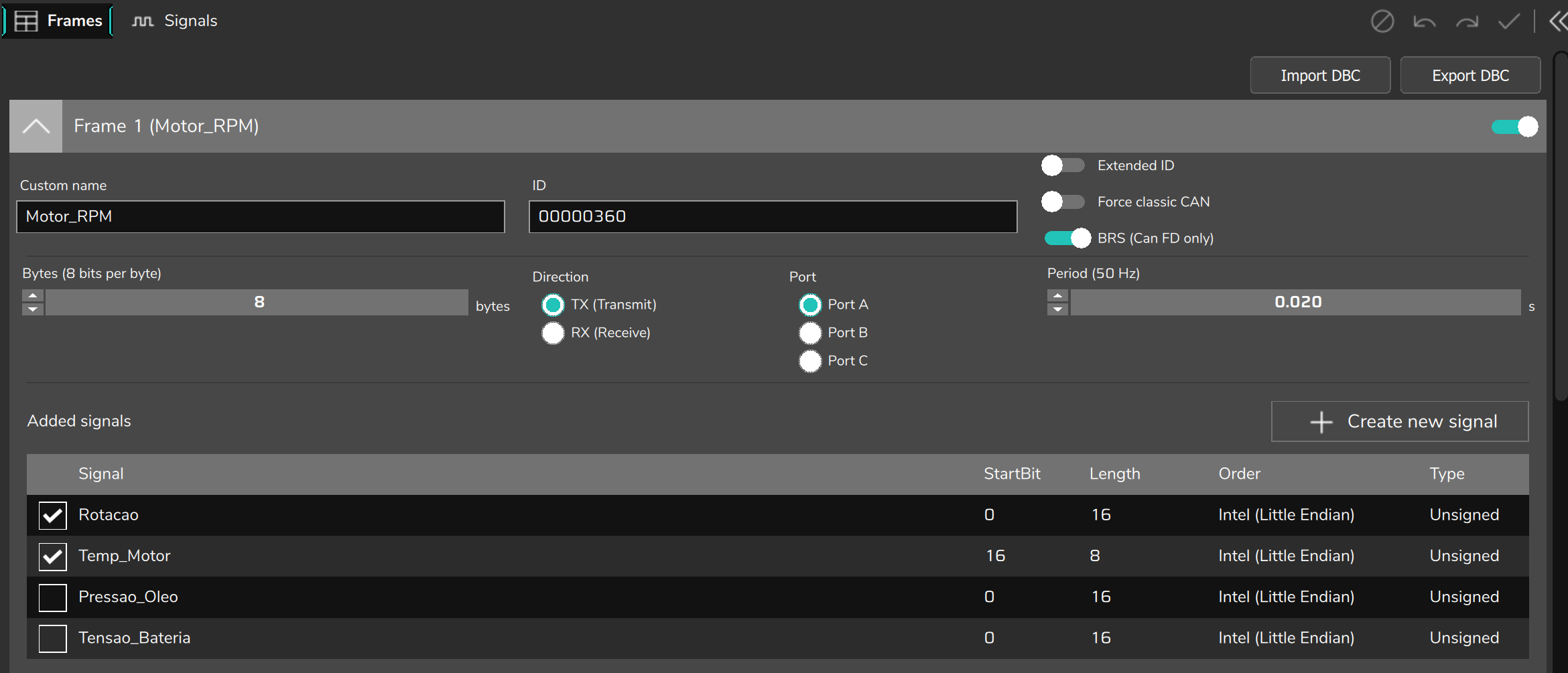Click the period value 0.020 field
Screen dimensions: 1568x673
click(1296, 302)
